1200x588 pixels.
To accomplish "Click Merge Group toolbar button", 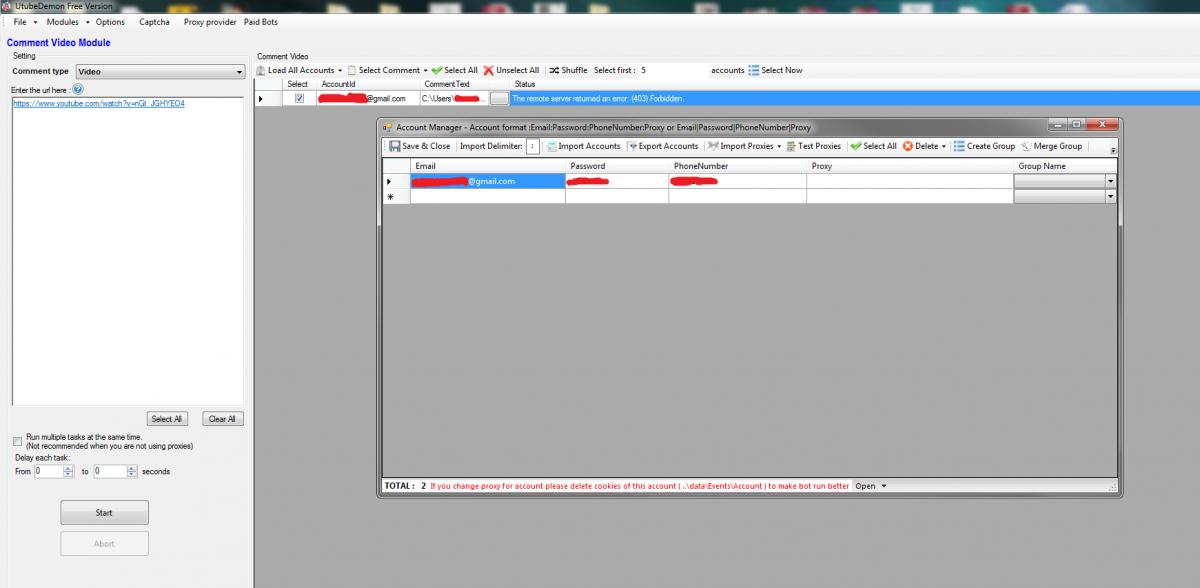I will 1051,146.
